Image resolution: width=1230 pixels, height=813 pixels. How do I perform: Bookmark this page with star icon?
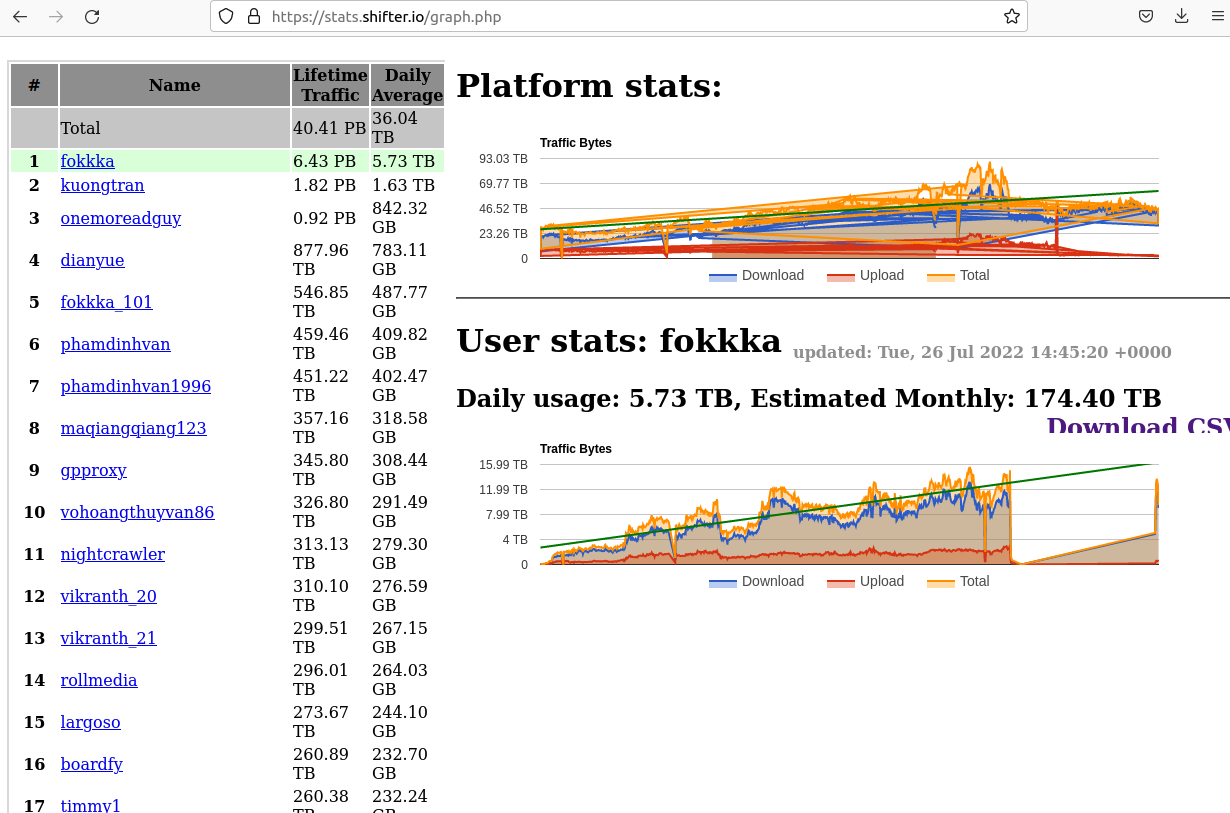coord(1011,16)
